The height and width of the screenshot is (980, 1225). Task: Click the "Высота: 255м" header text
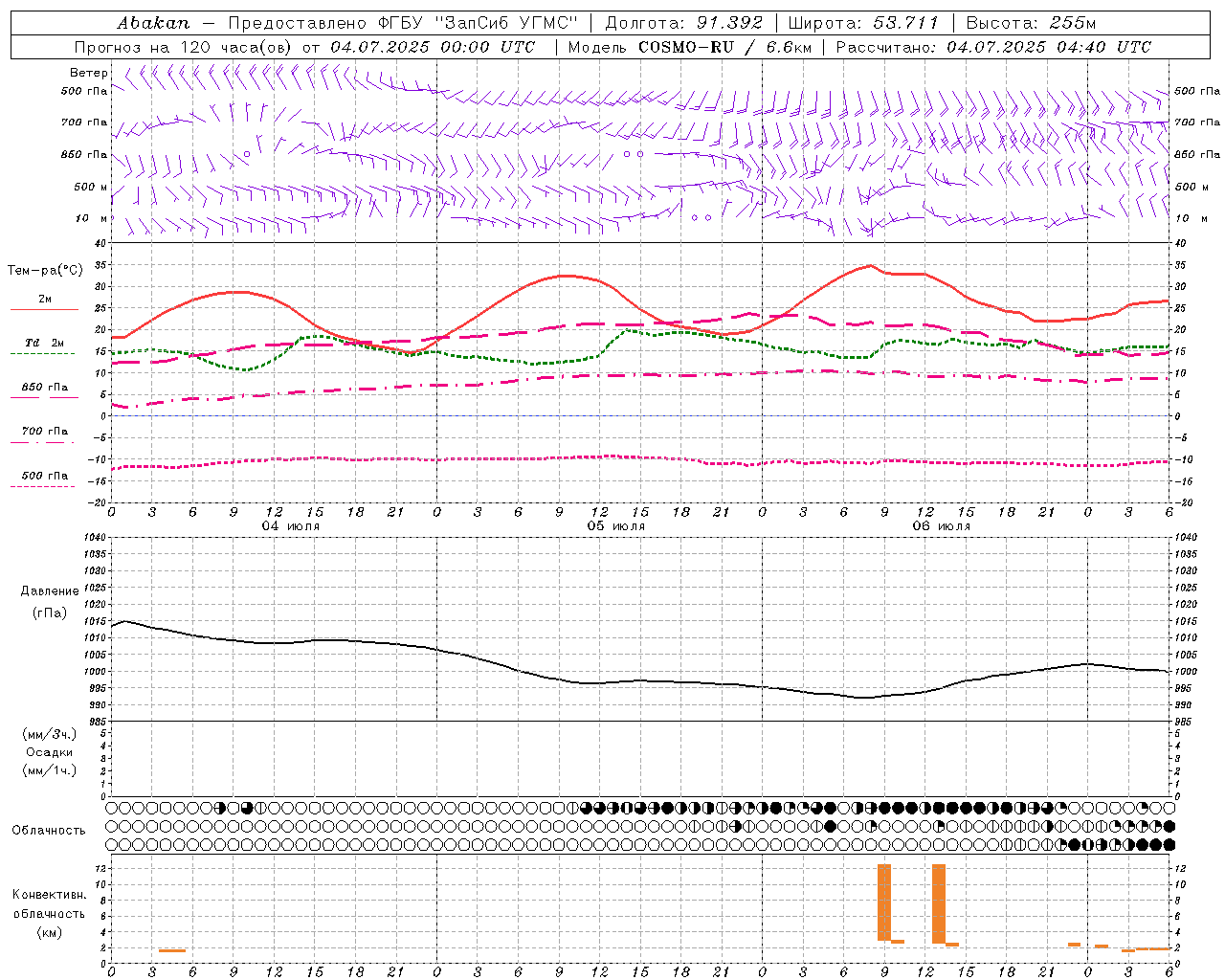point(1031,22)
